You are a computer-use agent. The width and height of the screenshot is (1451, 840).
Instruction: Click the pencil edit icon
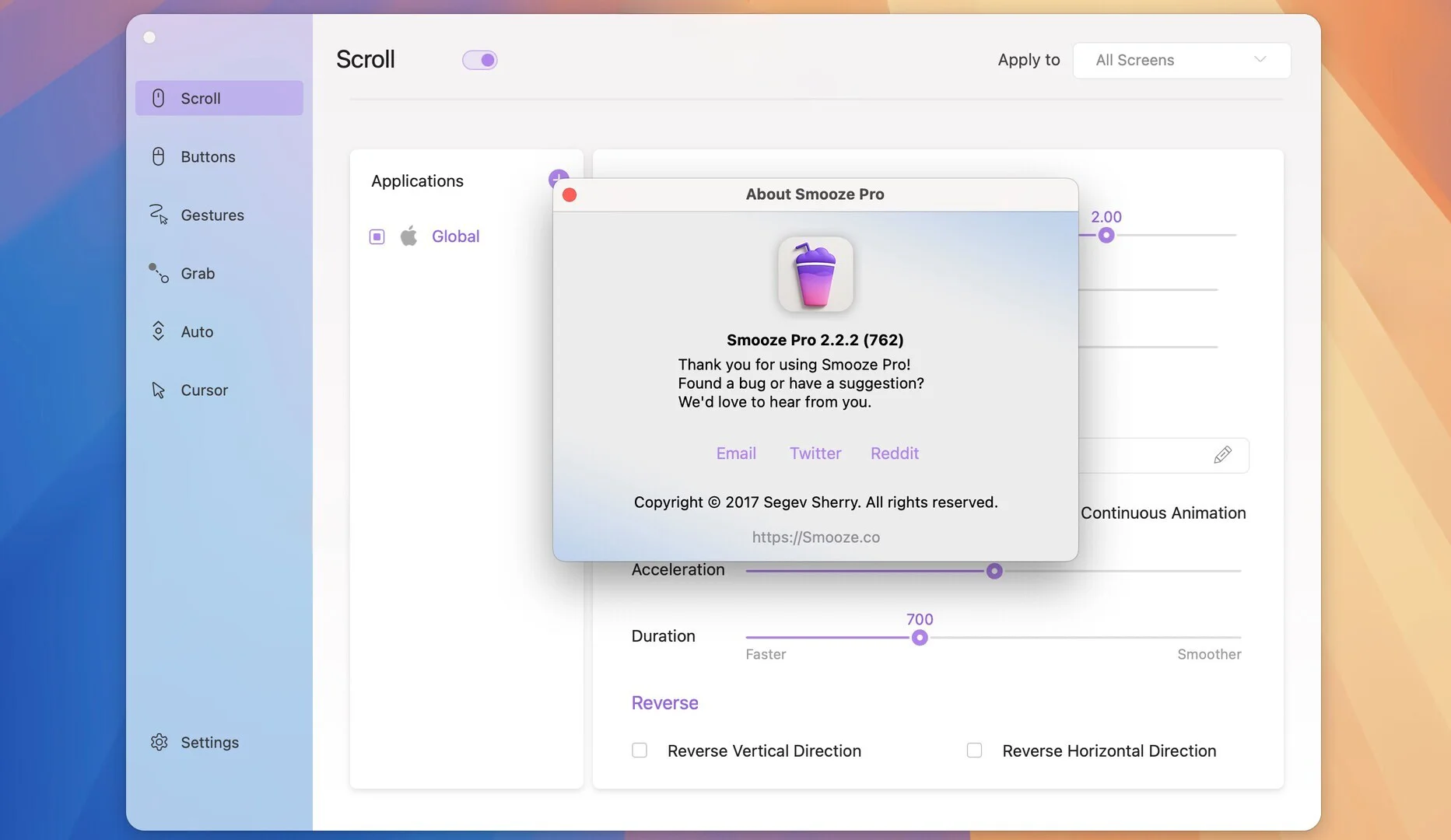tap(1222, 455)
